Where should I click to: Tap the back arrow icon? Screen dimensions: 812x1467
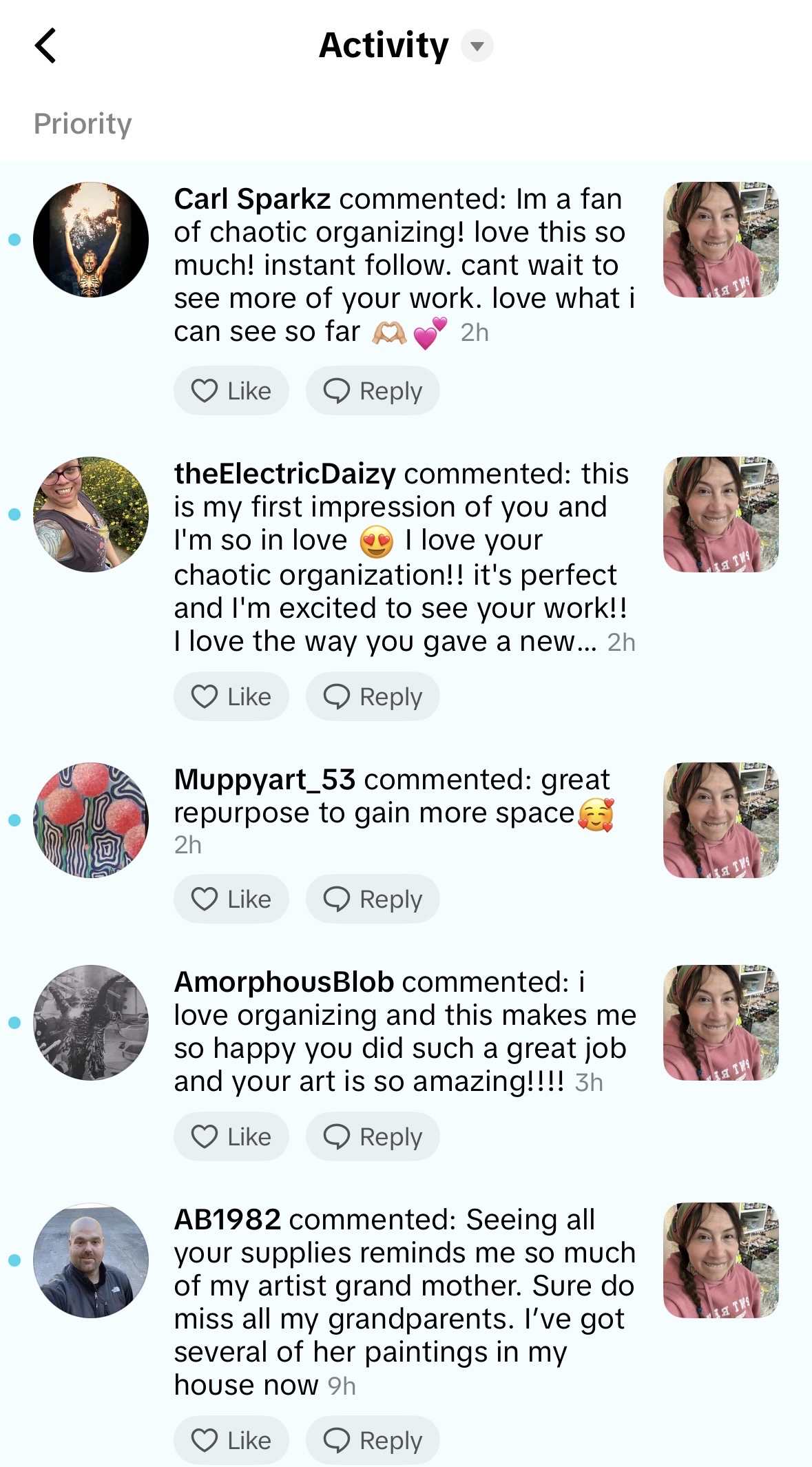45,46
